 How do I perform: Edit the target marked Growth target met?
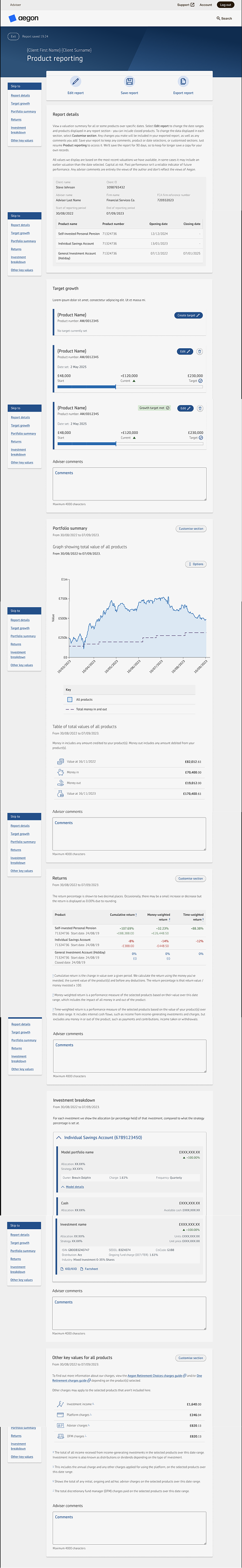185,408
